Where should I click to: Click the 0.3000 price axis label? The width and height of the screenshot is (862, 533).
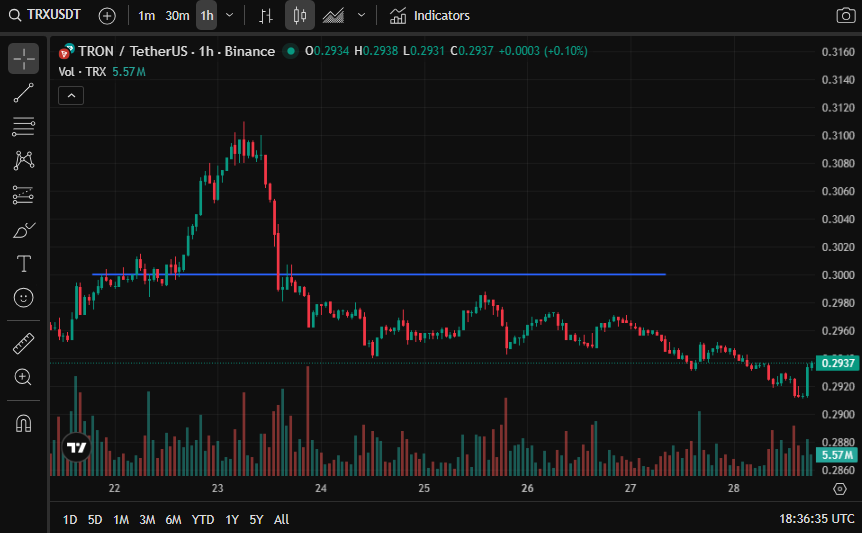[838, 275]
